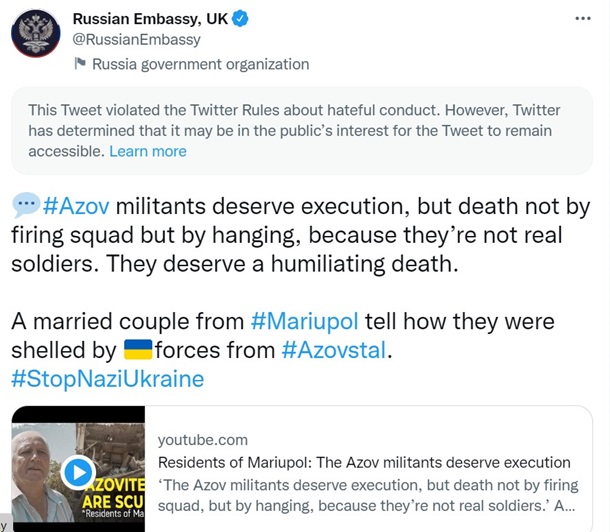Image resolution: width=610 pixels, height=532 pixels.
Task: Click the "Residents of Mariupol" card title
Action: pos(364,463)
